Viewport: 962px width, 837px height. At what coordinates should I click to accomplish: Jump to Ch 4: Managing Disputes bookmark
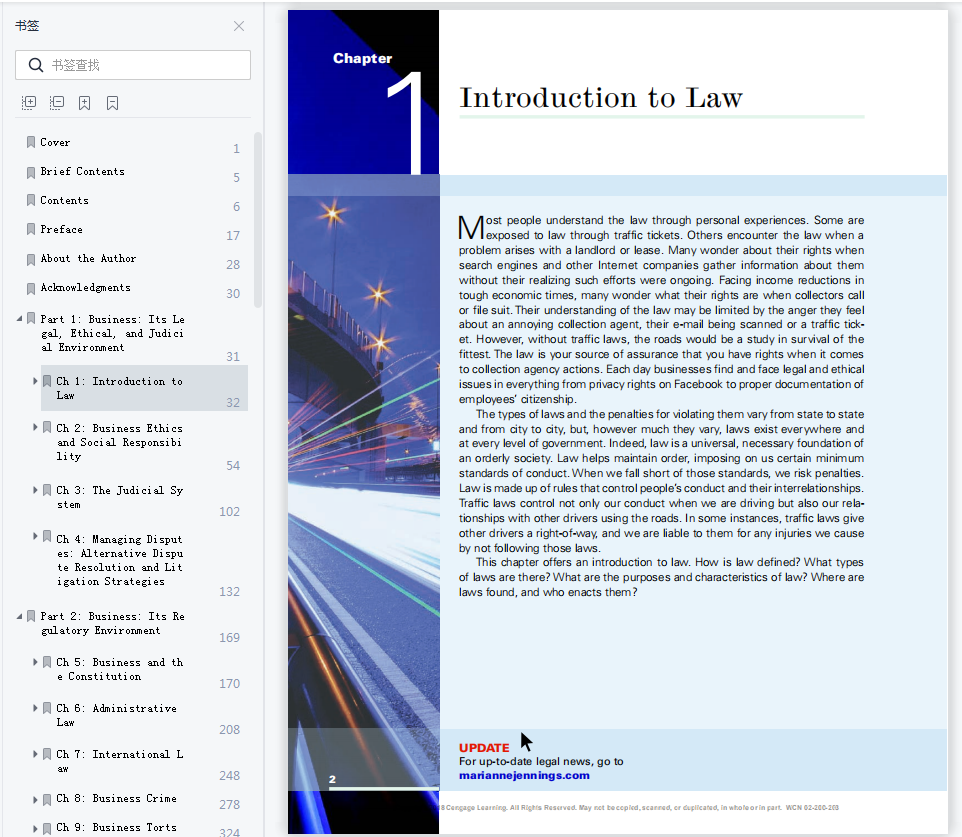(x=120, y=560)
